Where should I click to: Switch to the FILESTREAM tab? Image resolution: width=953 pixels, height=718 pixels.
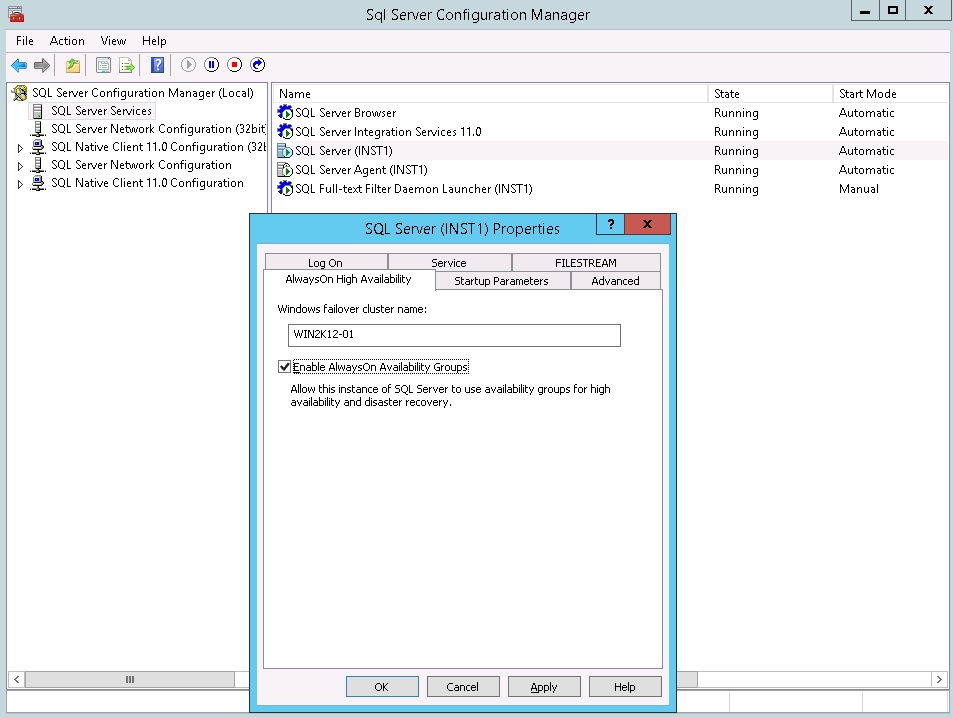586,263
